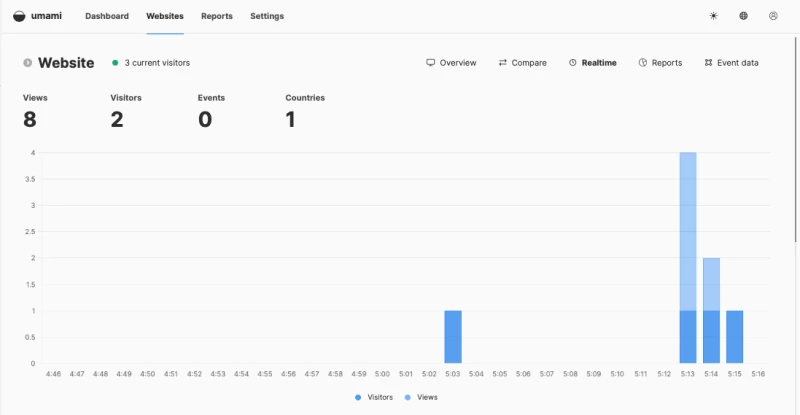Click the Views legend color dot

click(x=408, y=397)
